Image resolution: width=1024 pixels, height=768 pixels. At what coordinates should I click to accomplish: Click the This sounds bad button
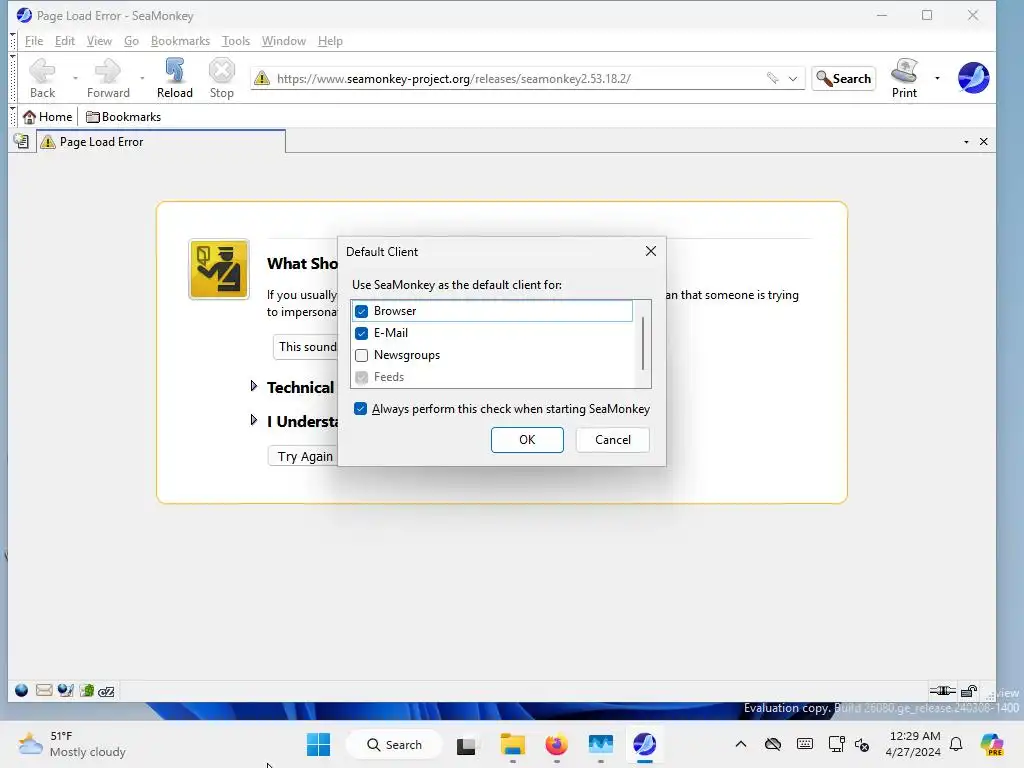click(x=306, y=347)
